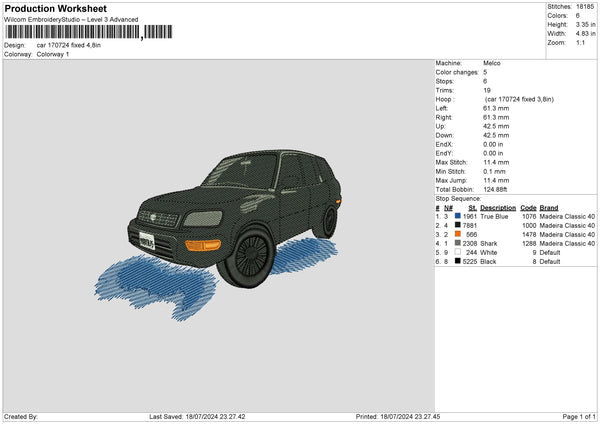Screen dimensions: 600x424
Task: Click the Black swatch in row 6
Action: 458,261
